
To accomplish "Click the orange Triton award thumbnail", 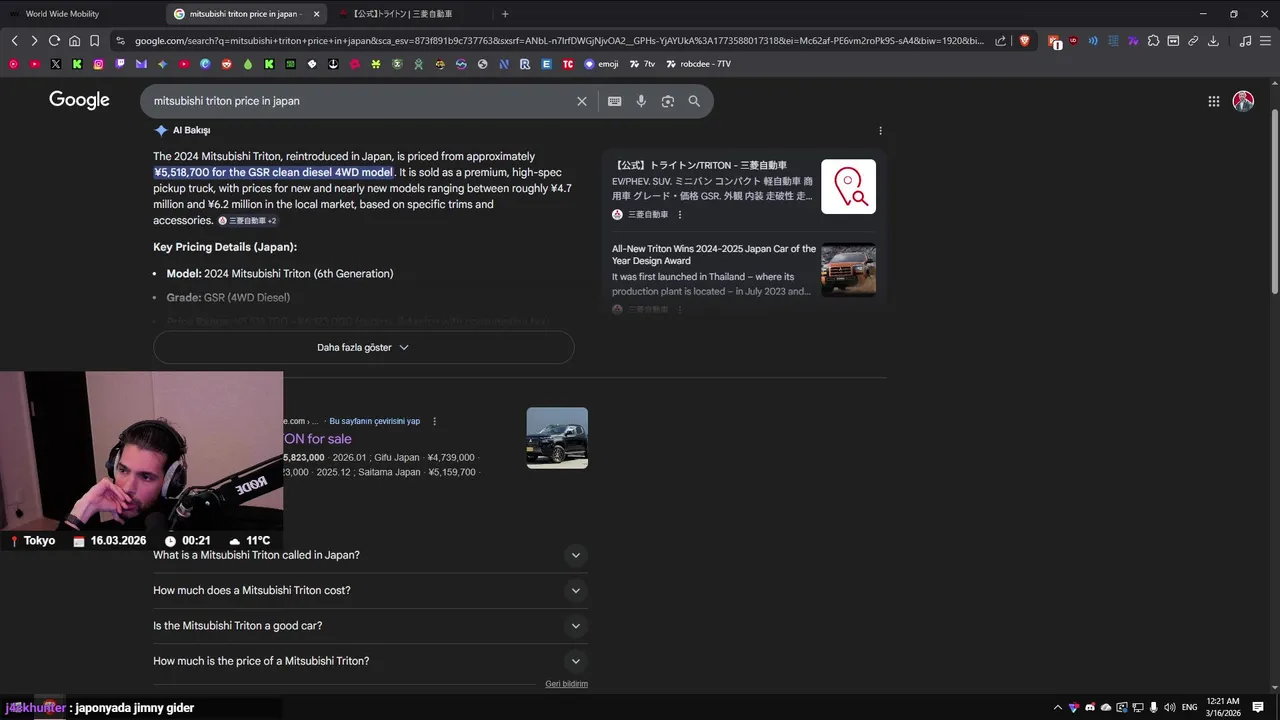I will pyautogui.click(x=848, y=270).
